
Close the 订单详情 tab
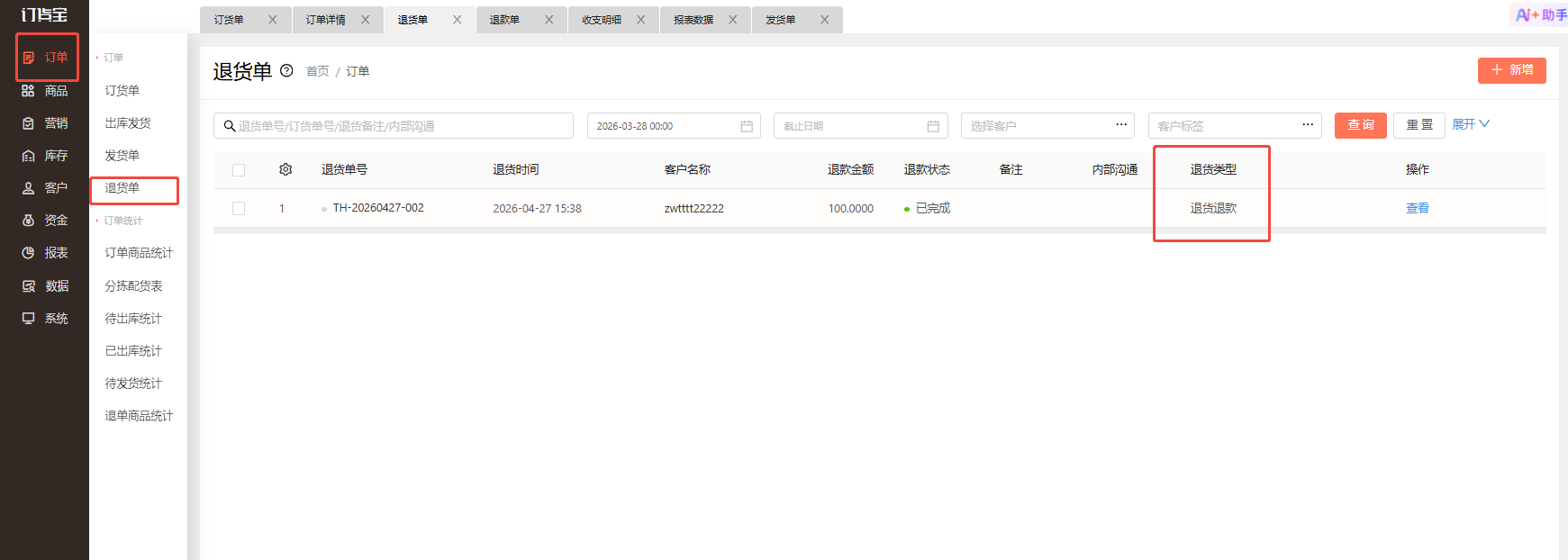[x=365, y=20]
